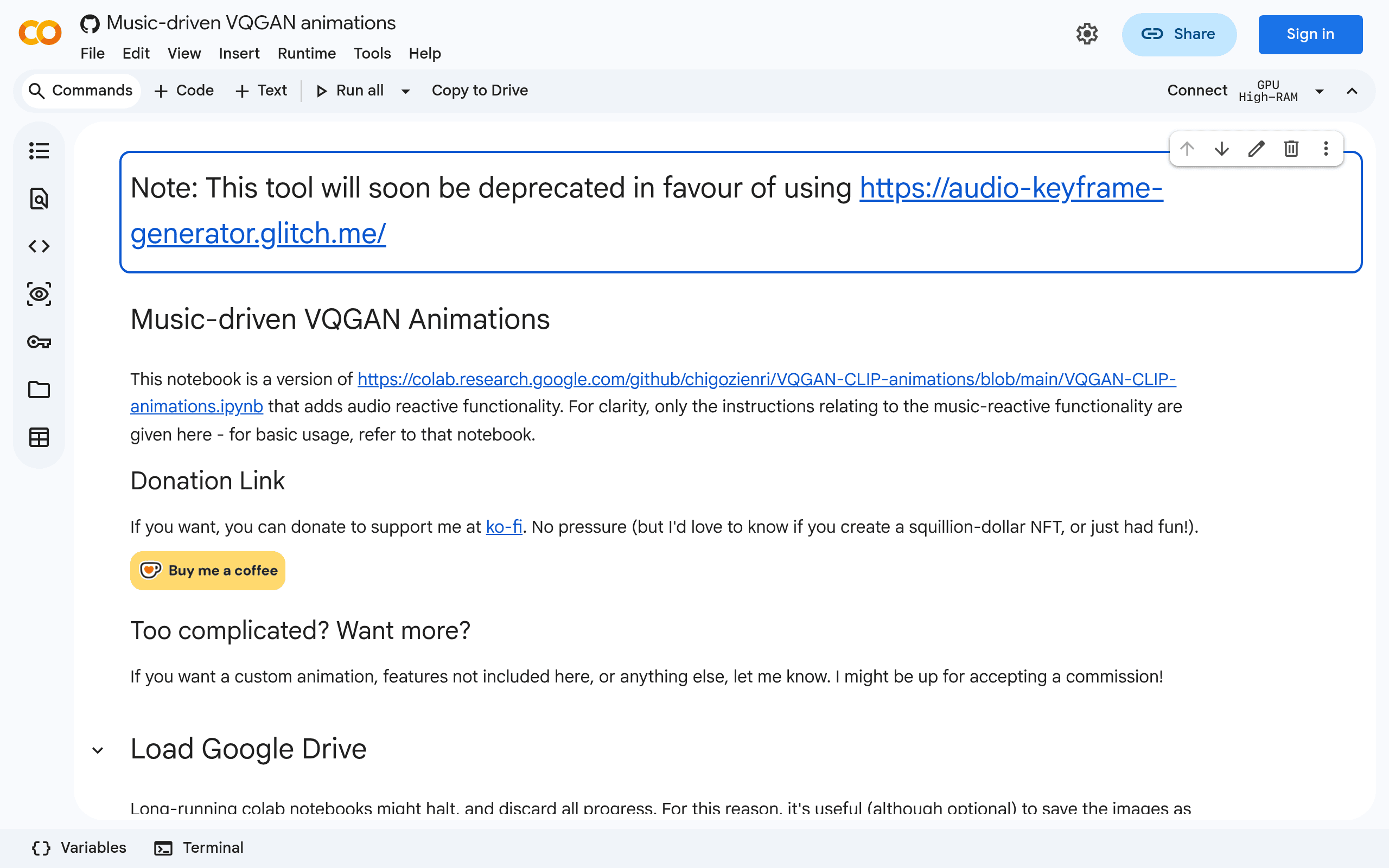Open the Connect runtime options dropdown
The width and height of the screenshot is (1389, 868).
[1320, 91]
